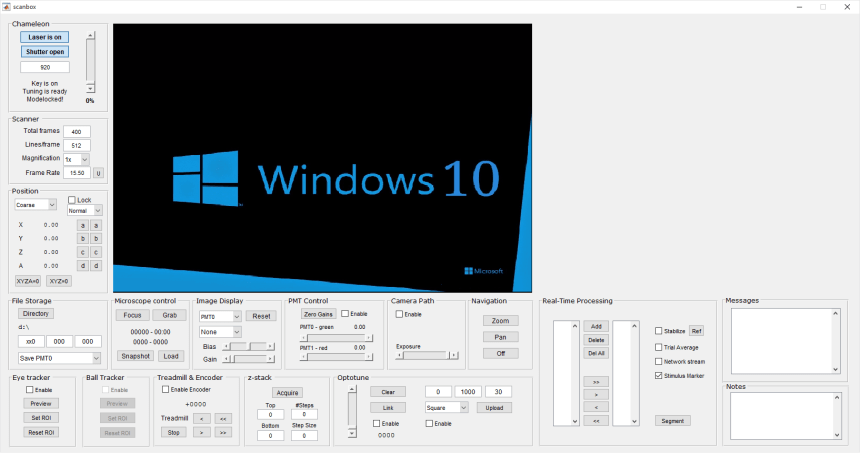The image size is (860, 473).
Task: Click the Off button in Navigation
Action: point(500,353)
